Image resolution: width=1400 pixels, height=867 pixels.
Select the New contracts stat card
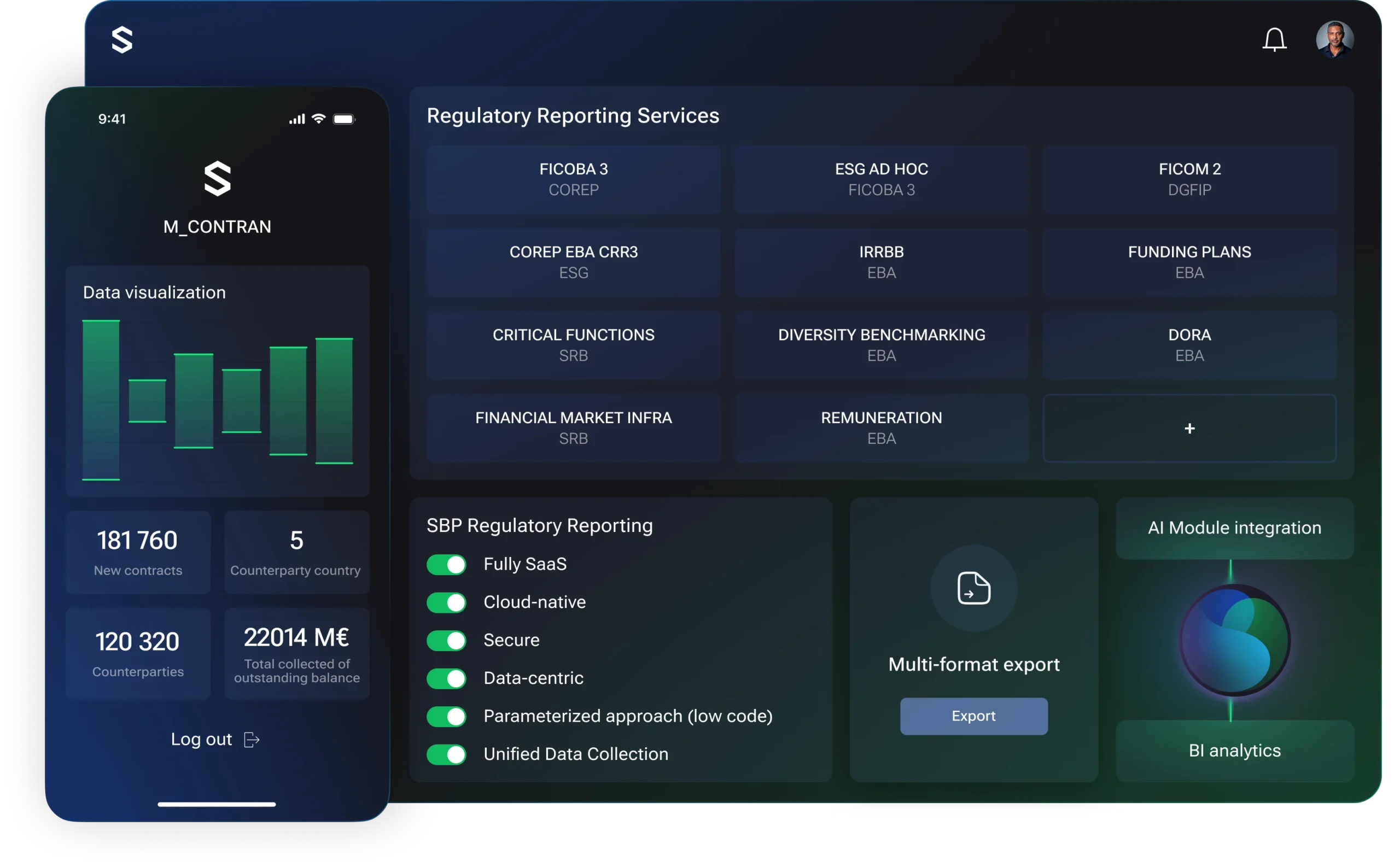(x=138, y=552)
